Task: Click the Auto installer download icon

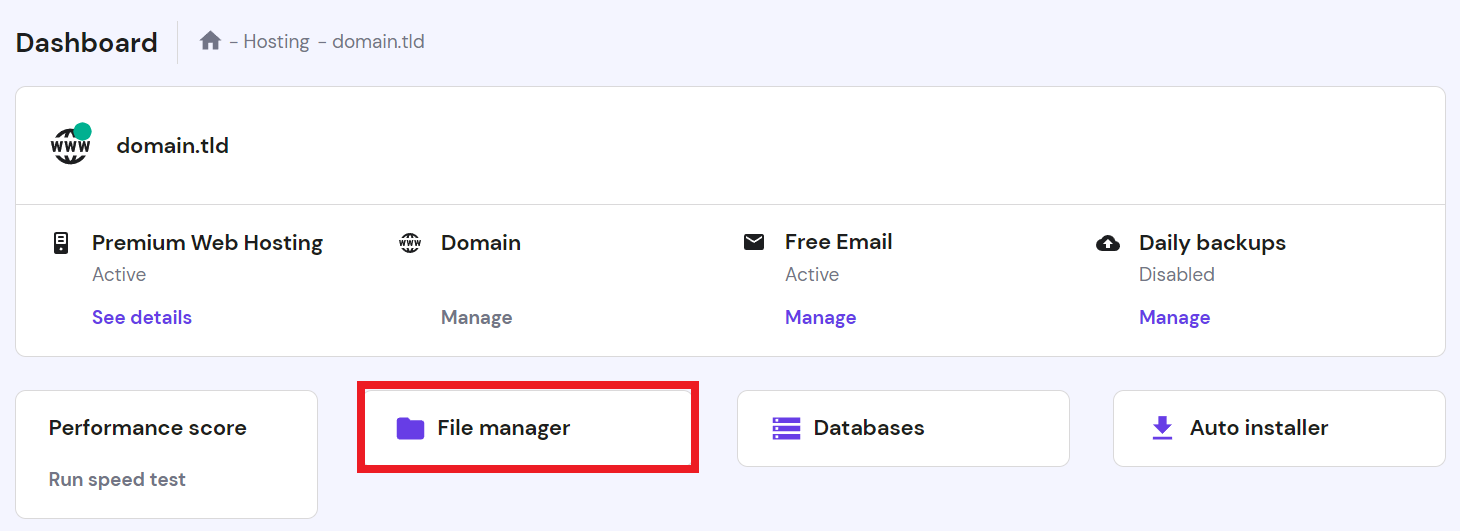Action: [x=1162, y=428]
